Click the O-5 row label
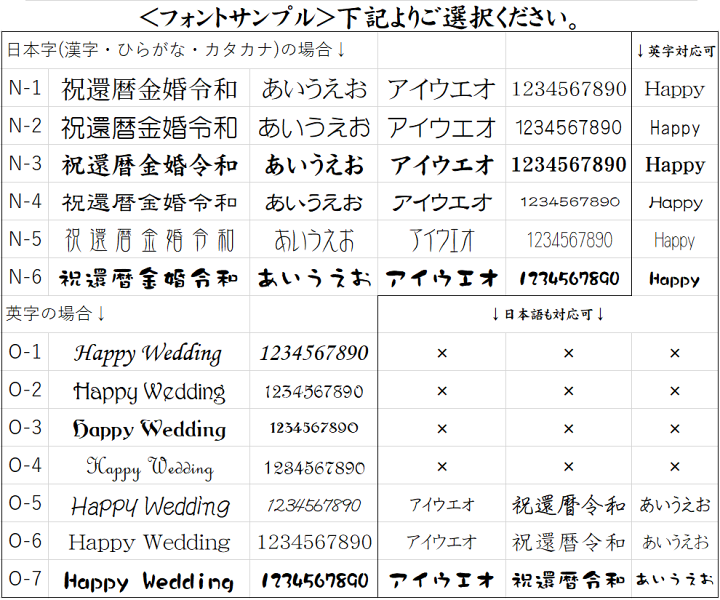Screen dimensions: 720x600 pos(25,503)
